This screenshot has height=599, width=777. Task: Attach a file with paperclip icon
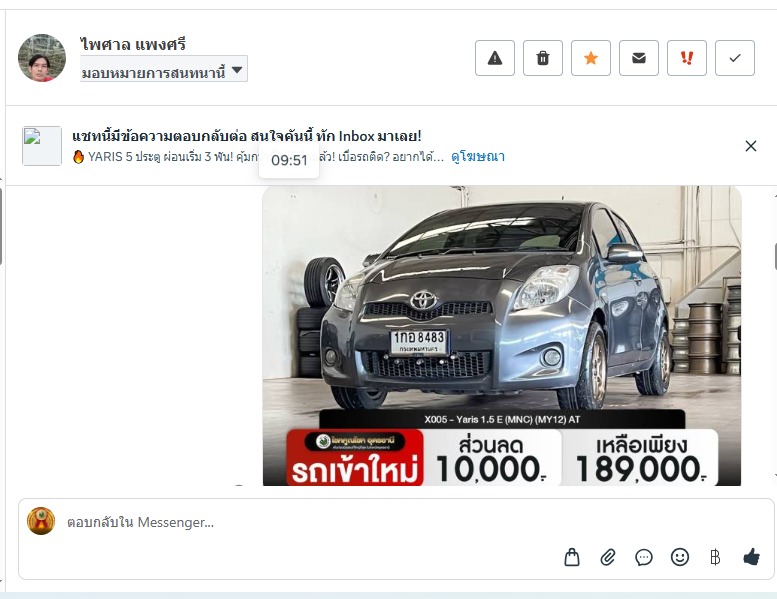pyautogui.click(x=608, y=557)
